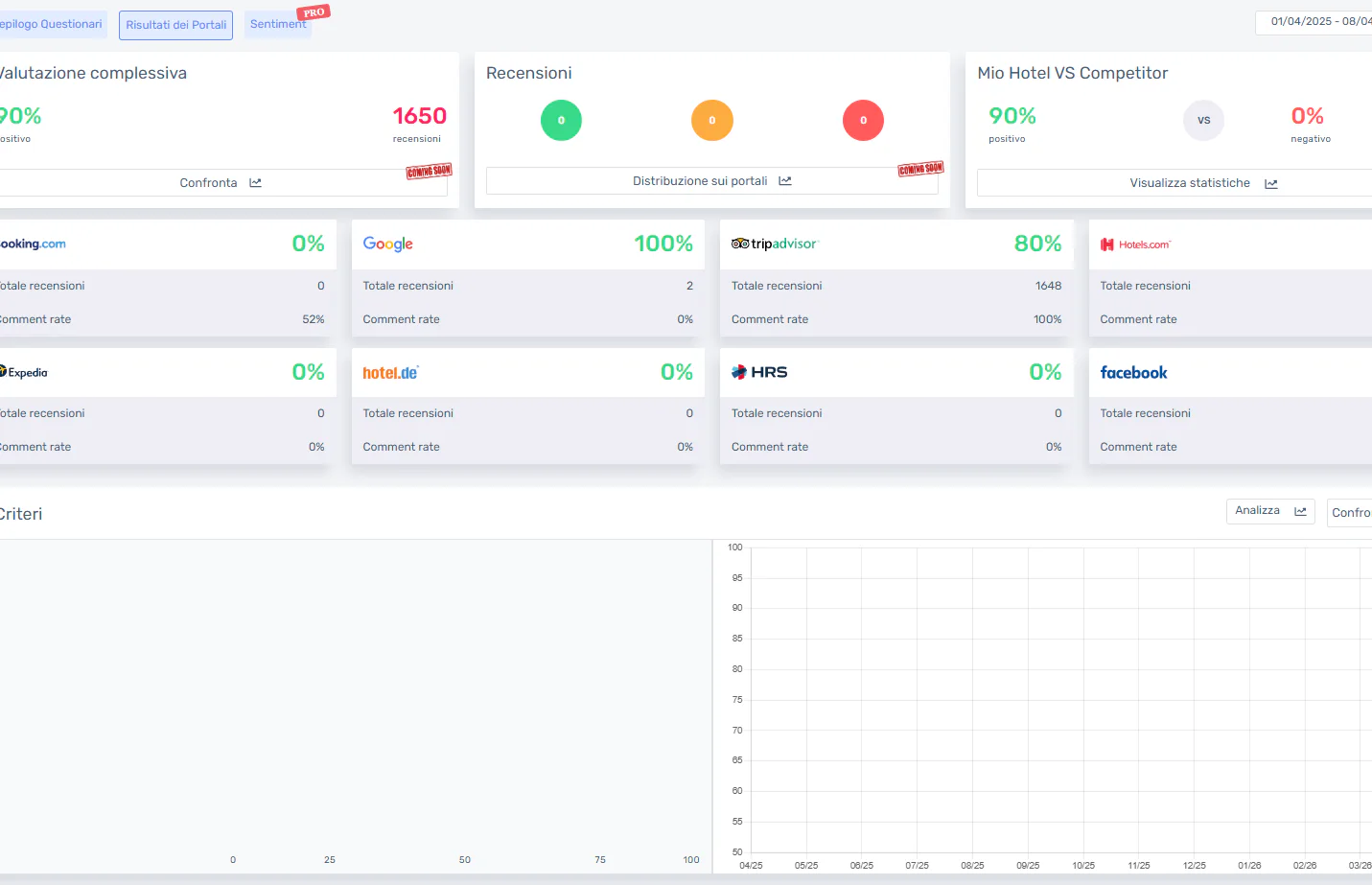The height and width of the screenshot is (885, 1372).
Task: Select the HRS portal logo
Action: point(759,372)
